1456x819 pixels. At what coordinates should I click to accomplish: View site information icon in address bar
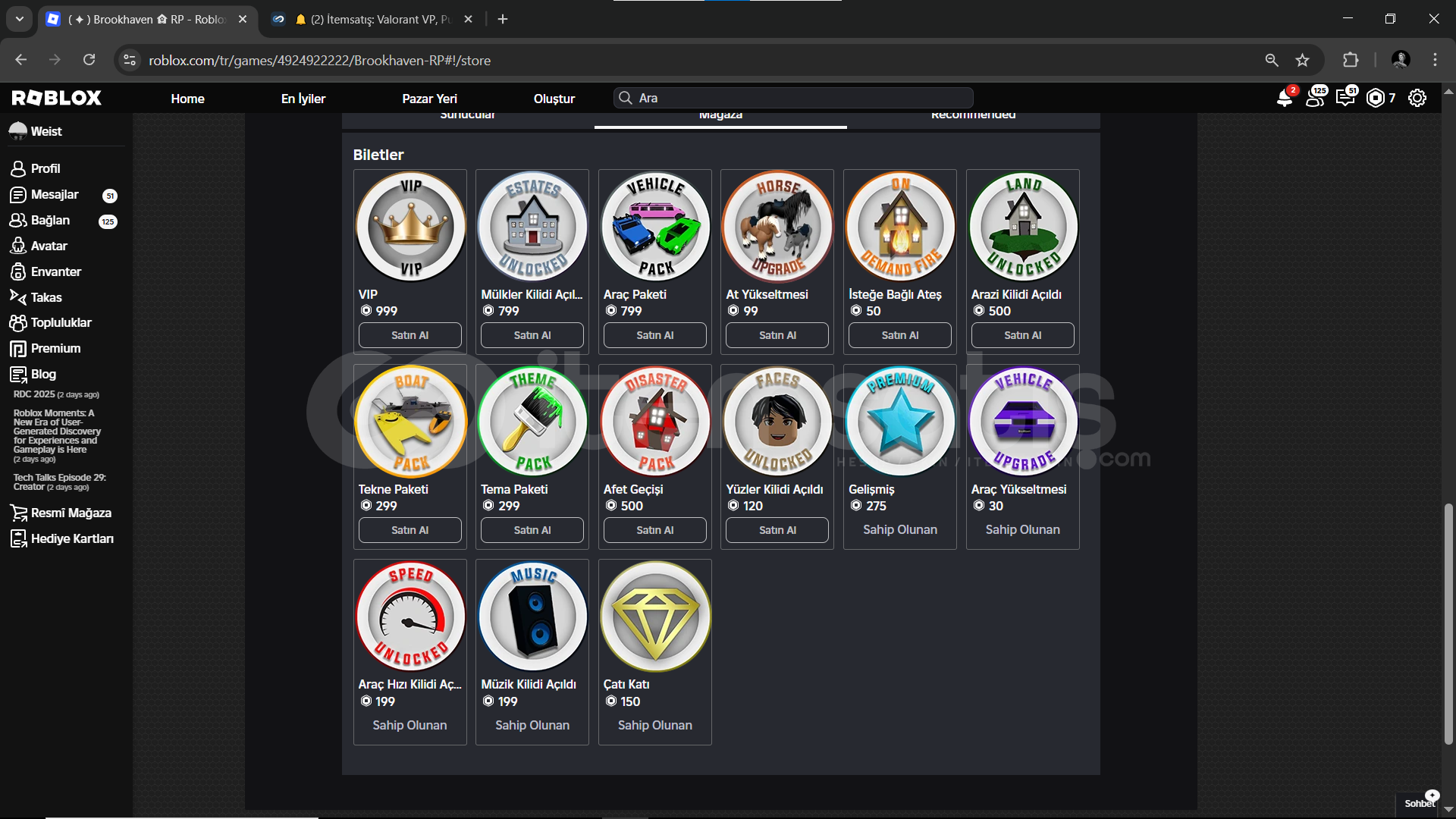click(130, 60)
